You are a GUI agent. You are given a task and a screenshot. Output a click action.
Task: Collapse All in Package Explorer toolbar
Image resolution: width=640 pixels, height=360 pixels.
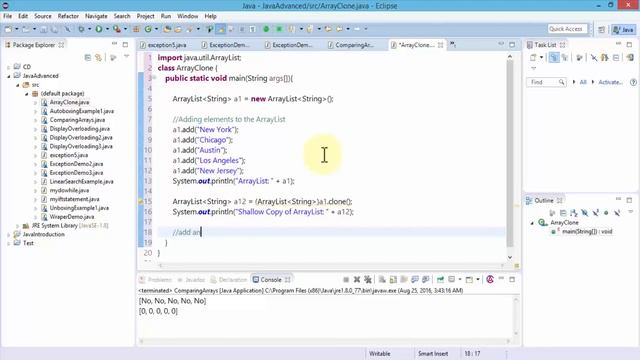point(87,58)
